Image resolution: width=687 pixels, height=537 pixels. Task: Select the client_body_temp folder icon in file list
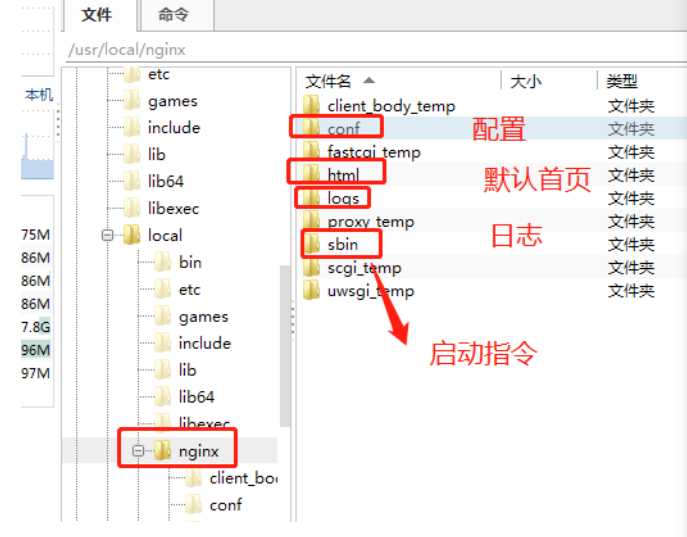tap(312, 105)
